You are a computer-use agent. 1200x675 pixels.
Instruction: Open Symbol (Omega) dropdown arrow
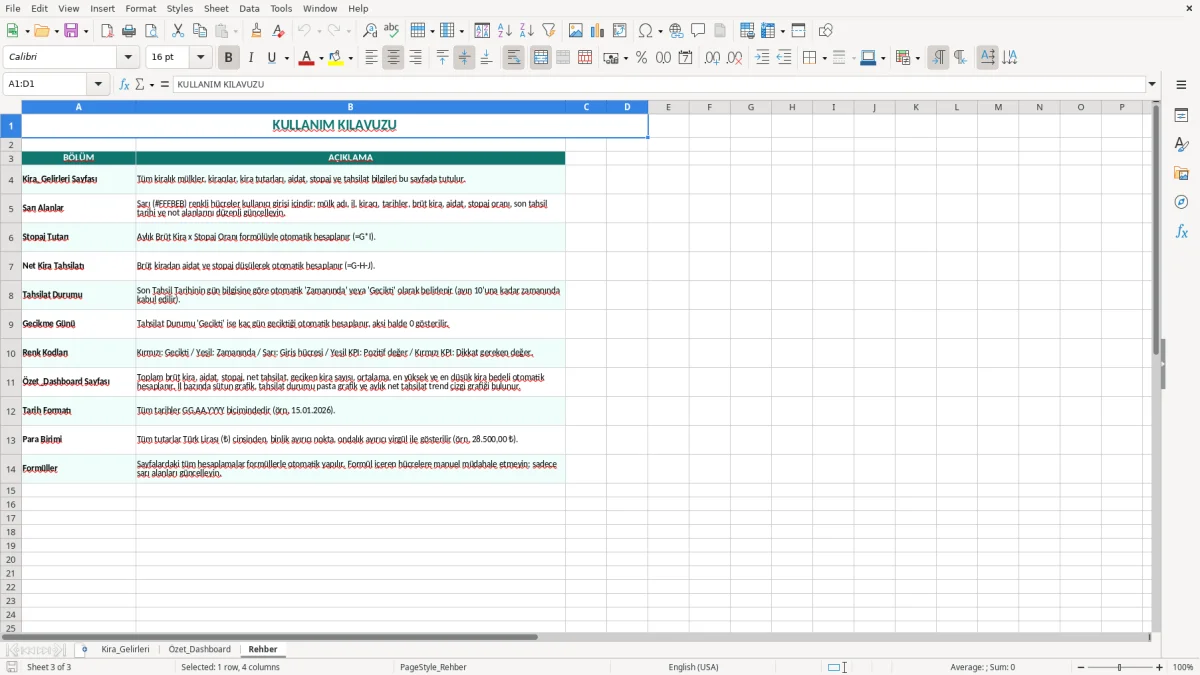659,31
